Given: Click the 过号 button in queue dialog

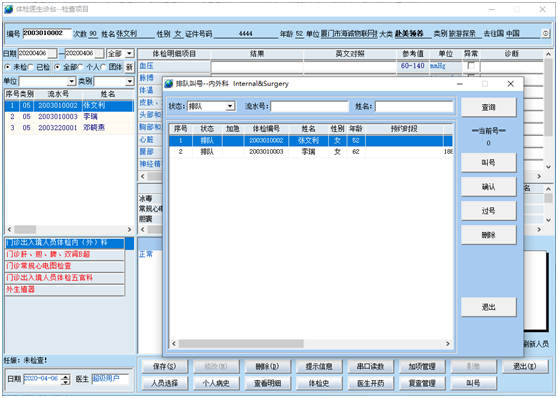Looking at the screenshot, I should (489, 211).
